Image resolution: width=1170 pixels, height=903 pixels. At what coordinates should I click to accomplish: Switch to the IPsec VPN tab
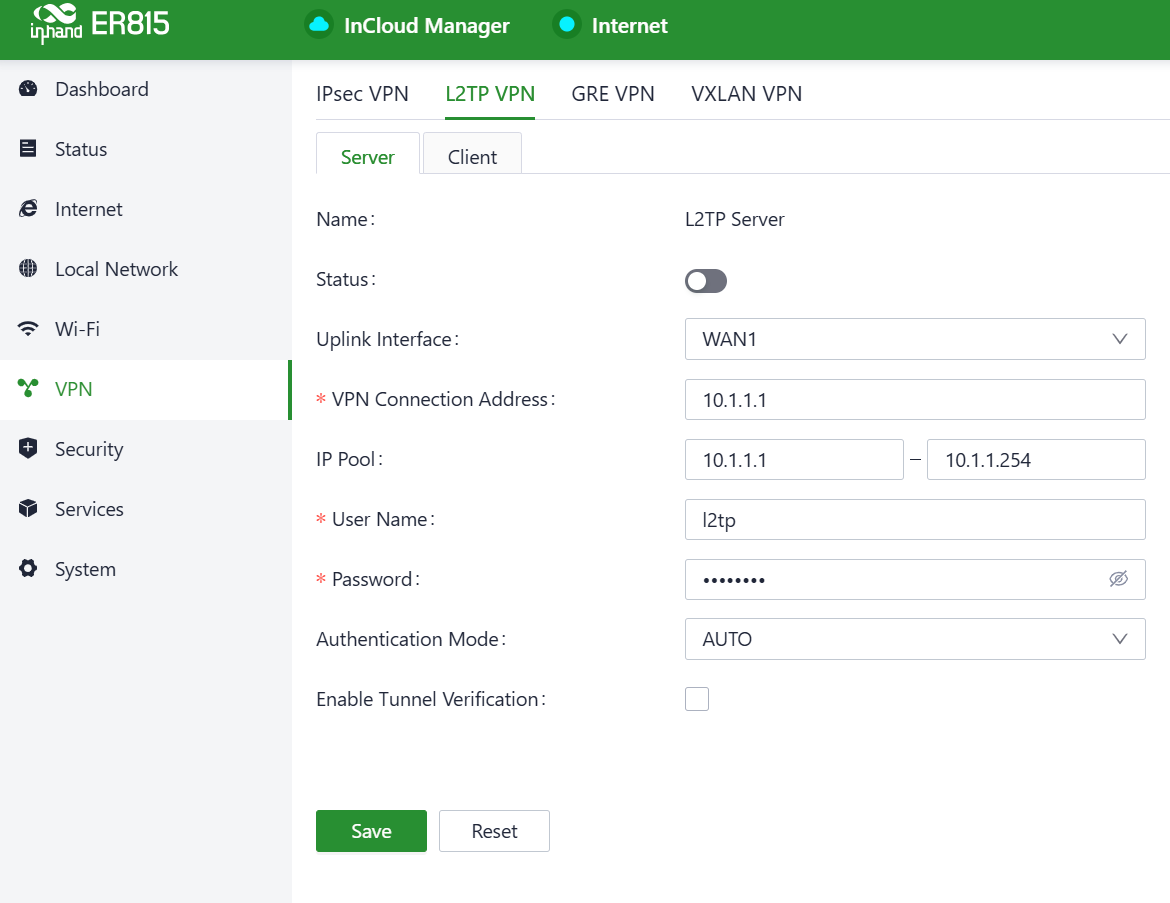(362, 94)
